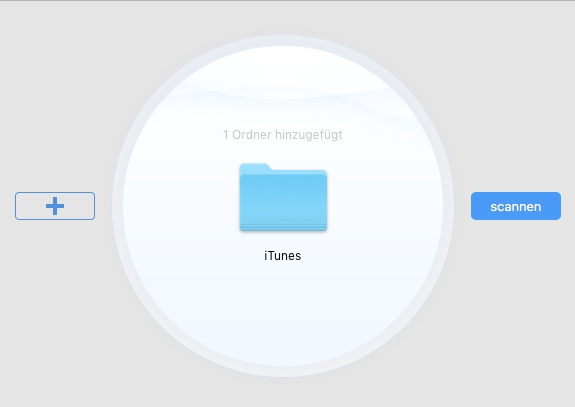Select the iTunes folder icon
Viewport: 575px width, 407px height.
[283, 197]
